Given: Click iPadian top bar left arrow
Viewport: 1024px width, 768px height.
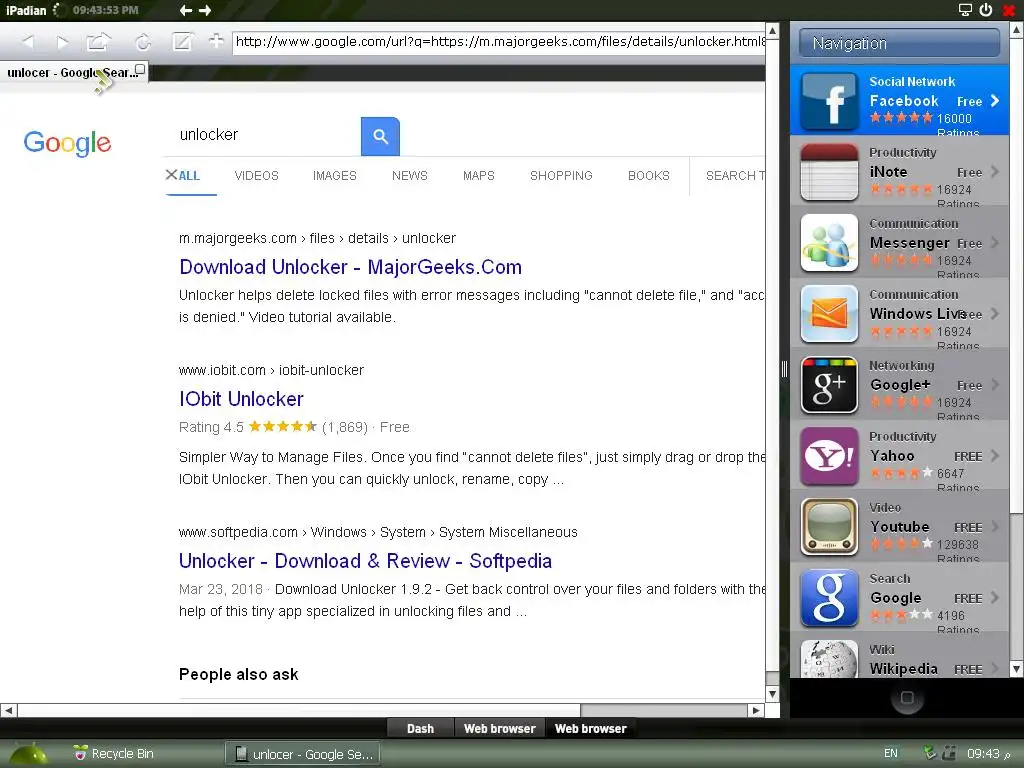Looking at the screenshot, I should click(x=185, y=10).
